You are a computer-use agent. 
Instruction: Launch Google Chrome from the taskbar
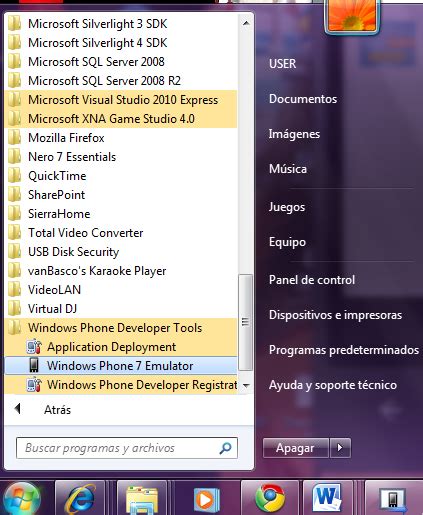coord(269,499)
